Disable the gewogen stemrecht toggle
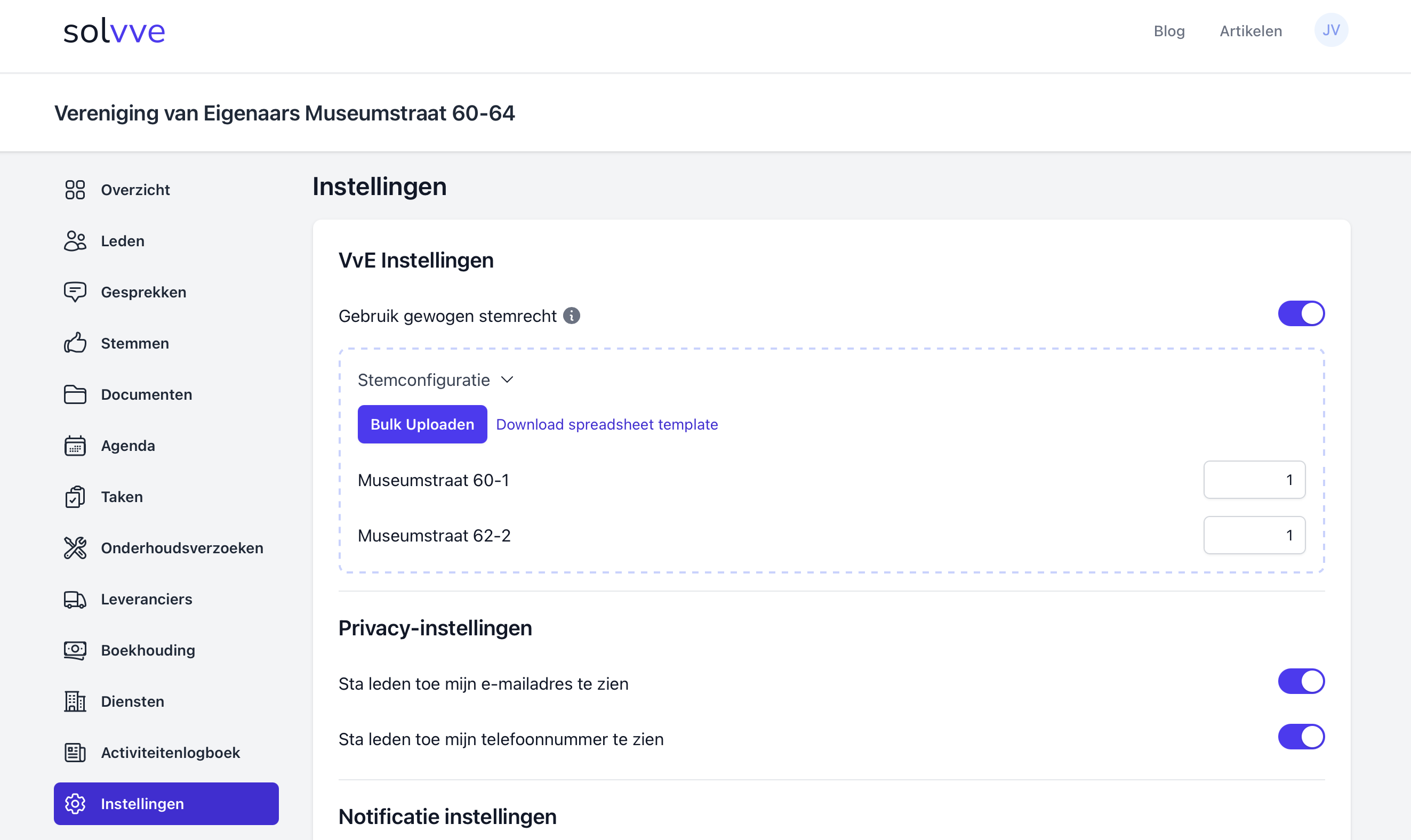The height and width of the screenshot is (840, 1411). point(1301,313)
